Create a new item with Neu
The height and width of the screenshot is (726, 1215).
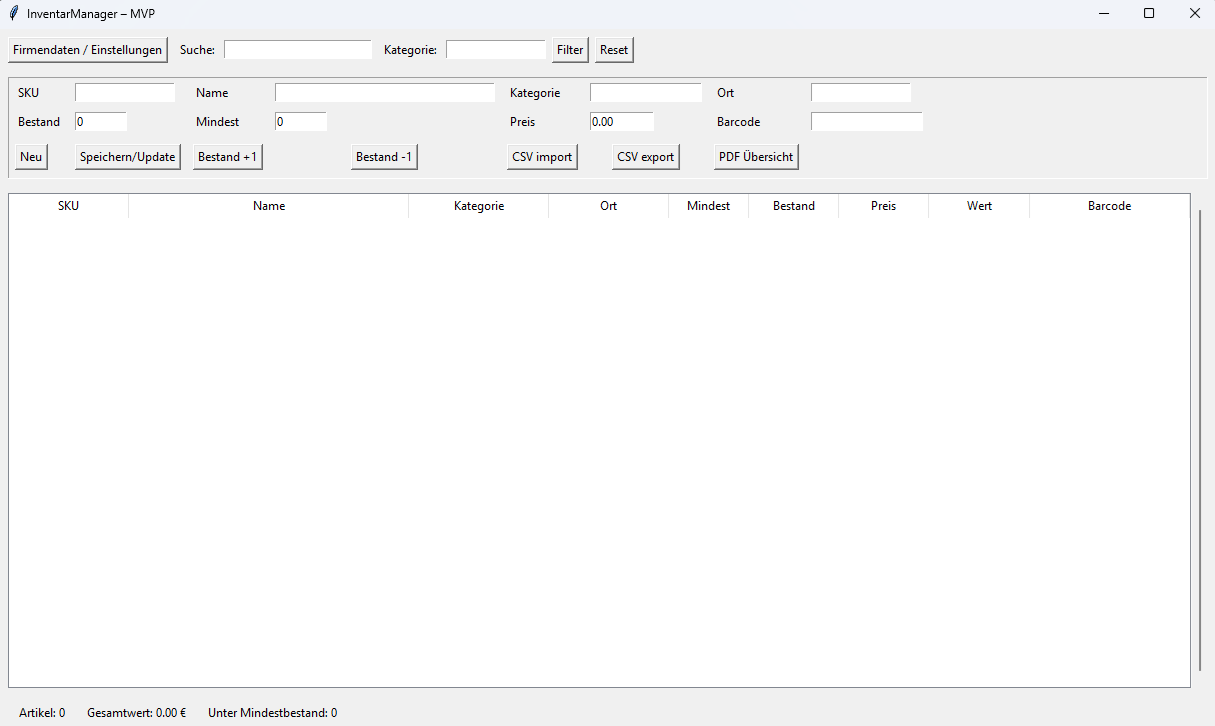pyautogui.click(x=31, y=157)
